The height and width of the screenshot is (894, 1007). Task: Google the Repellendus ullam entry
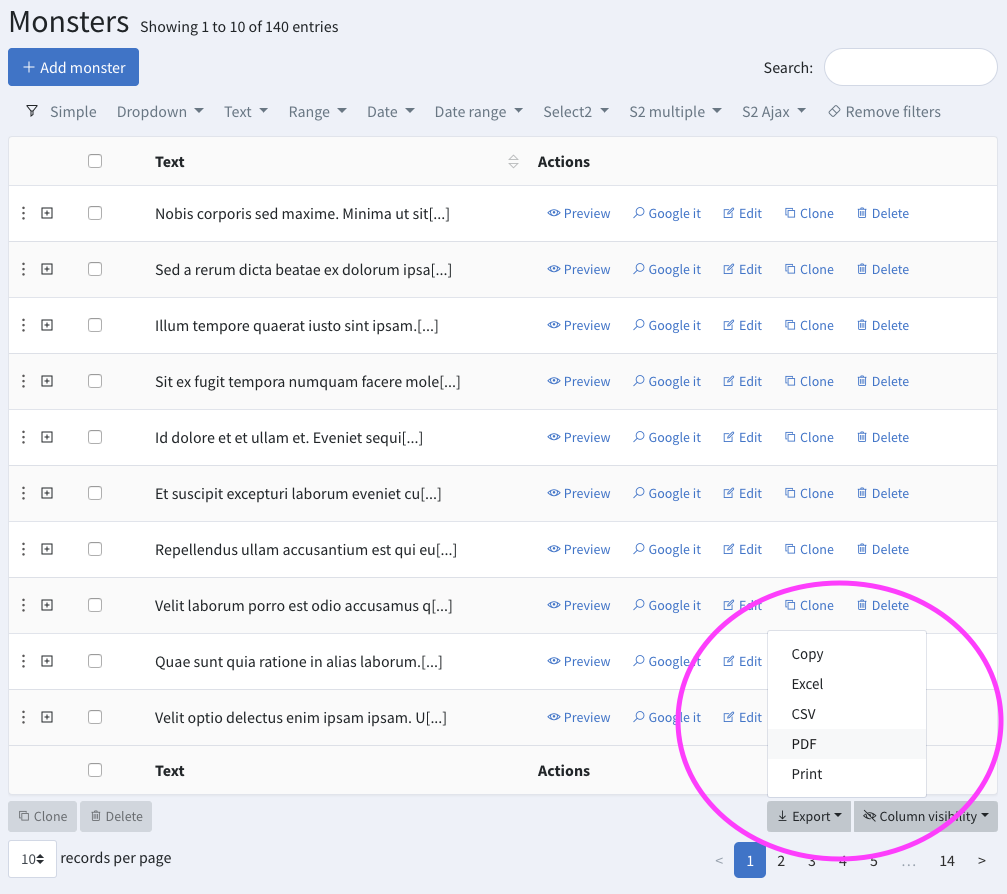667,549
